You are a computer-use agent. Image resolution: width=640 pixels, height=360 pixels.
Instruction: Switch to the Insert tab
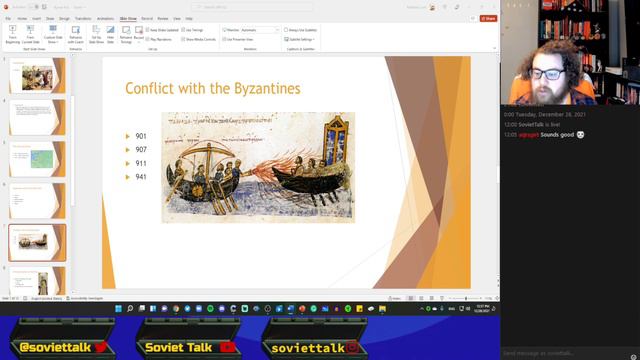pyautogui.click(x=37, y=19)
